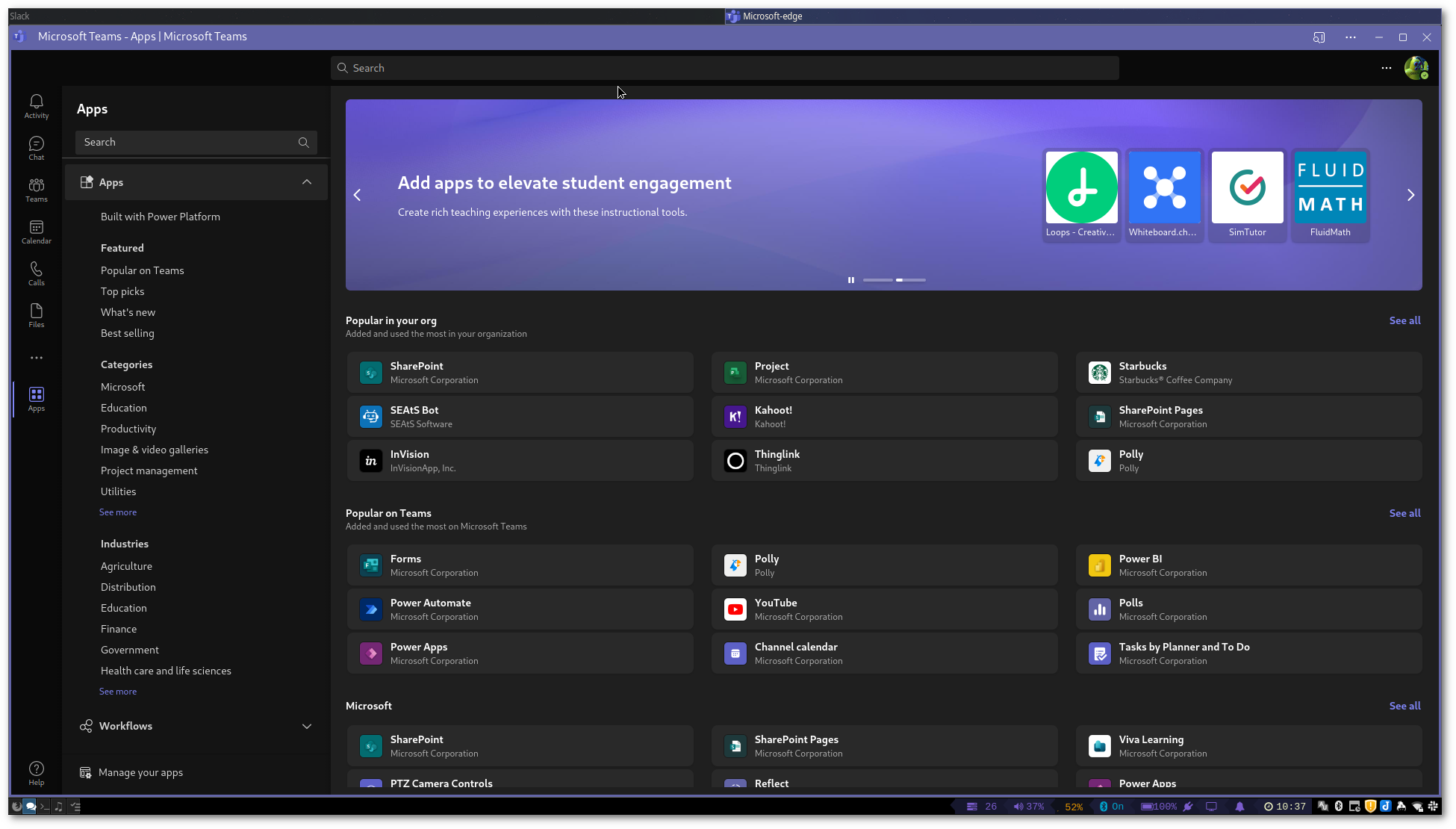
Task: Open the Thinglink app tile
Action: pyautogui.click(x=885, y=461)
